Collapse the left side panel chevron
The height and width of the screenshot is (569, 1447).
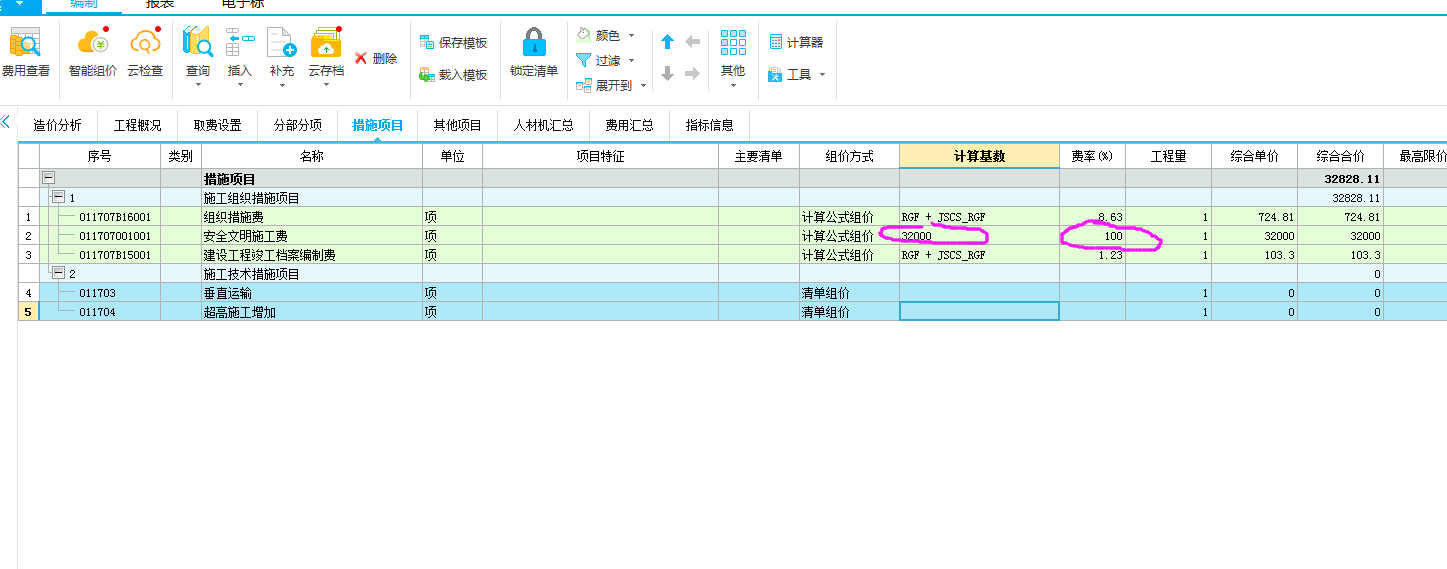pyautogui.click(x=5, y=121)
